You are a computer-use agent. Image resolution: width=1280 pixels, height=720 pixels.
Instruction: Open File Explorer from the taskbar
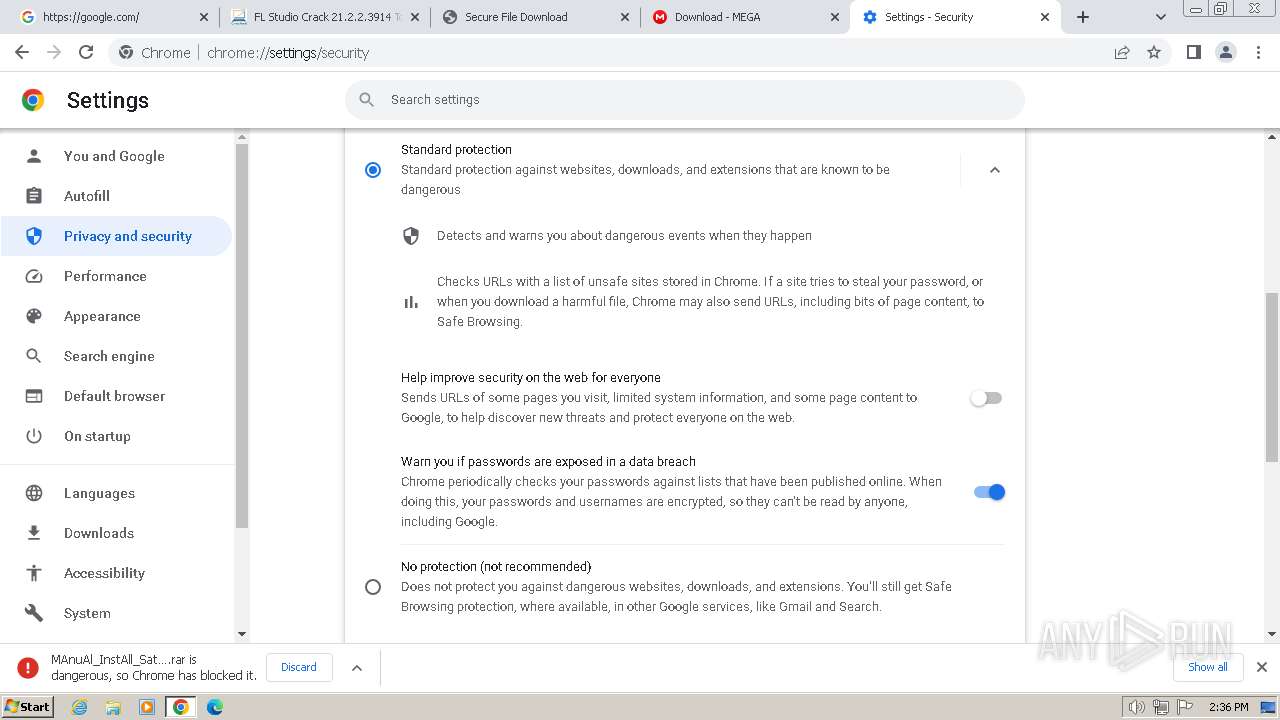coord(113,707)
